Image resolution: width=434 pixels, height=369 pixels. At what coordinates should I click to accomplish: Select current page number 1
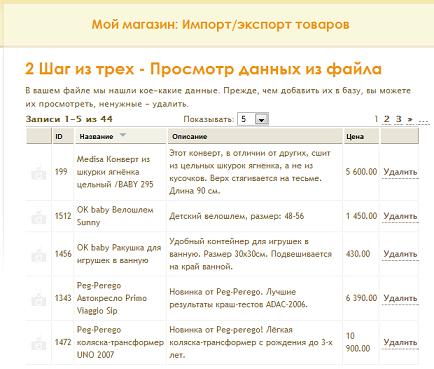[376, 119]
